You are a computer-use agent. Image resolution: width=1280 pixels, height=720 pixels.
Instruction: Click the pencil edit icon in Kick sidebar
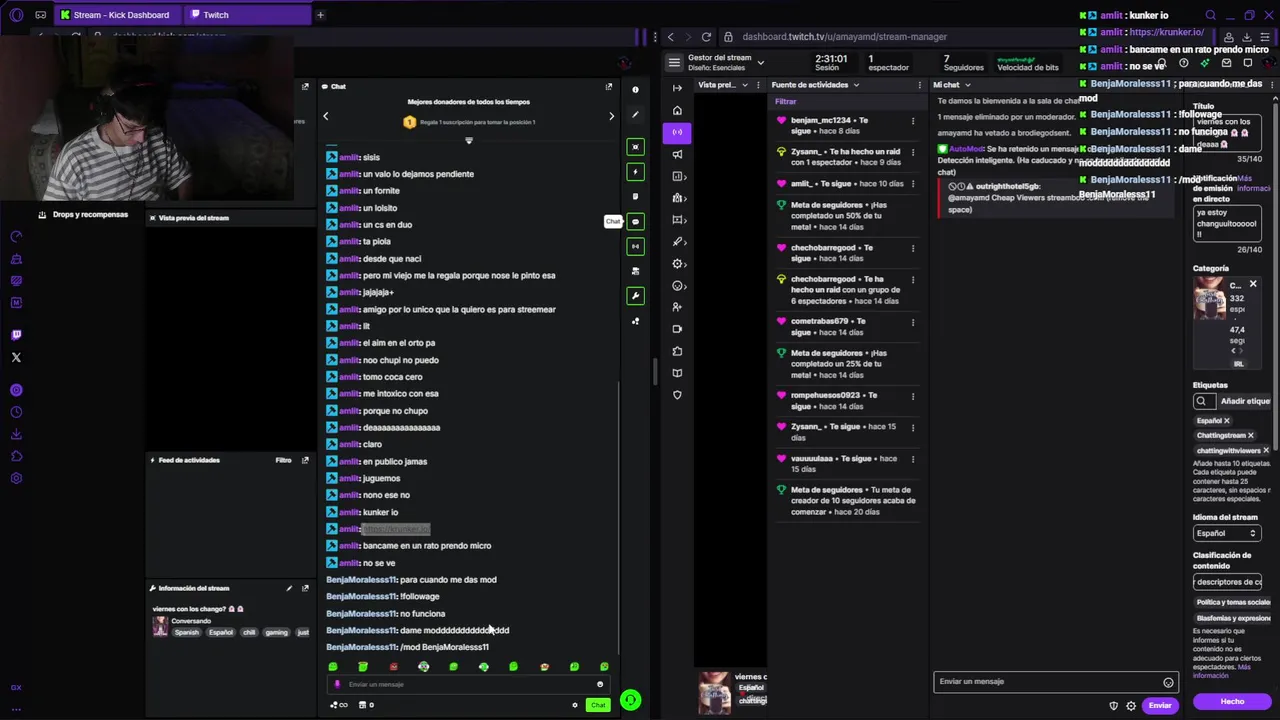(635, 117)
